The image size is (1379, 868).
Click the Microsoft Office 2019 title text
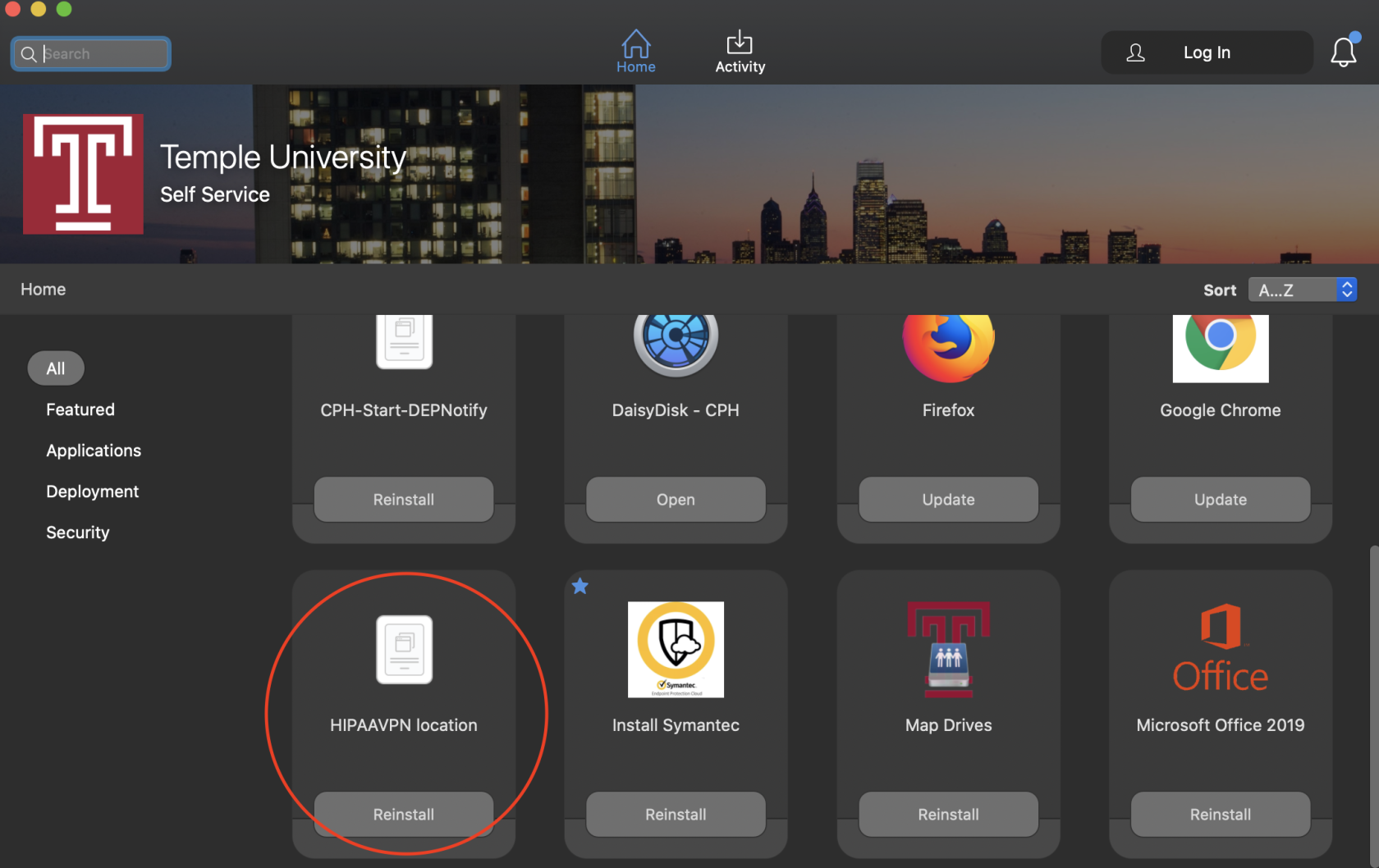pos(1221,725)
